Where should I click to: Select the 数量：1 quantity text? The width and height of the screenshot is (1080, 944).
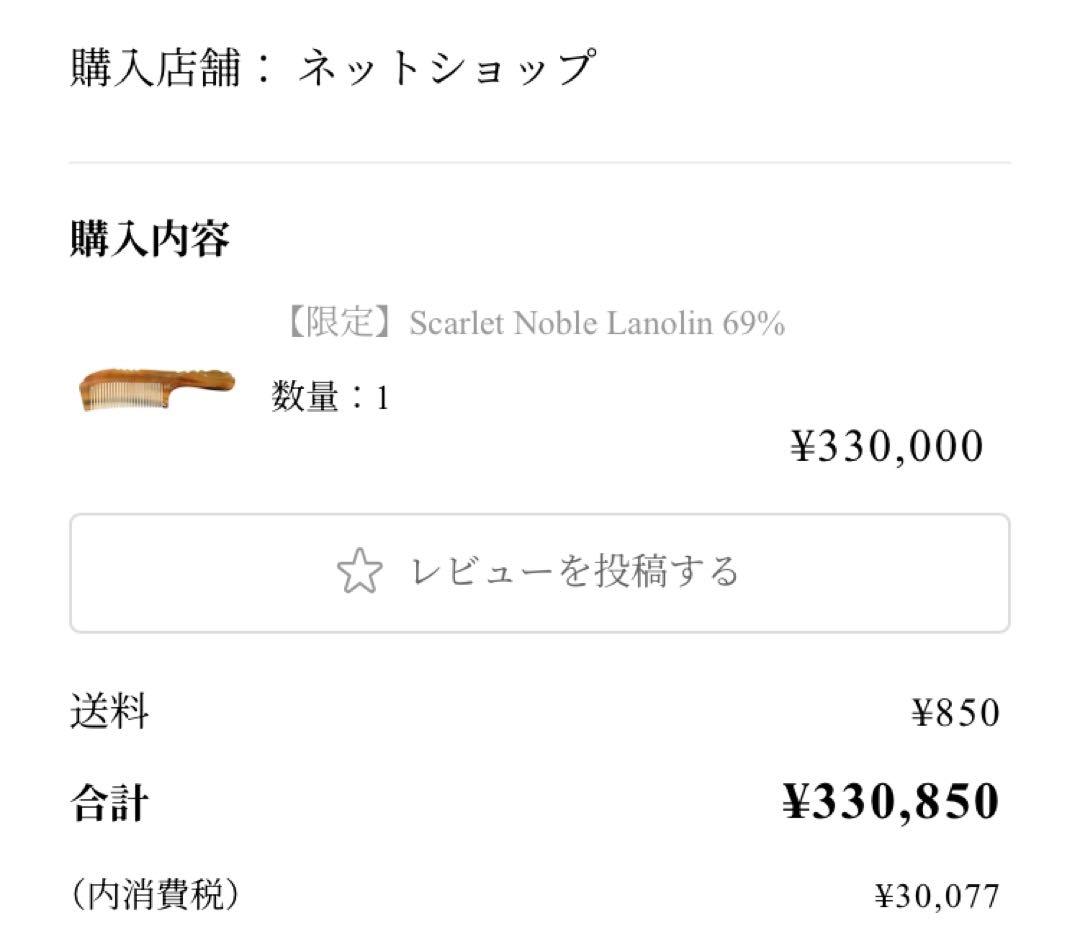click(x=327, y=396)
